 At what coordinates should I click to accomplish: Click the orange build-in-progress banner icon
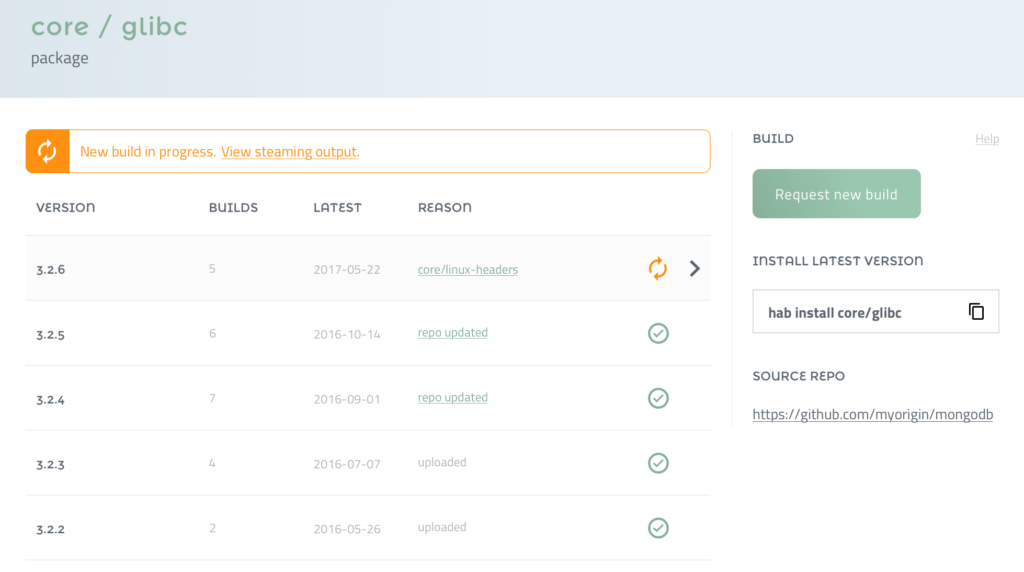[x=47, y=152]
